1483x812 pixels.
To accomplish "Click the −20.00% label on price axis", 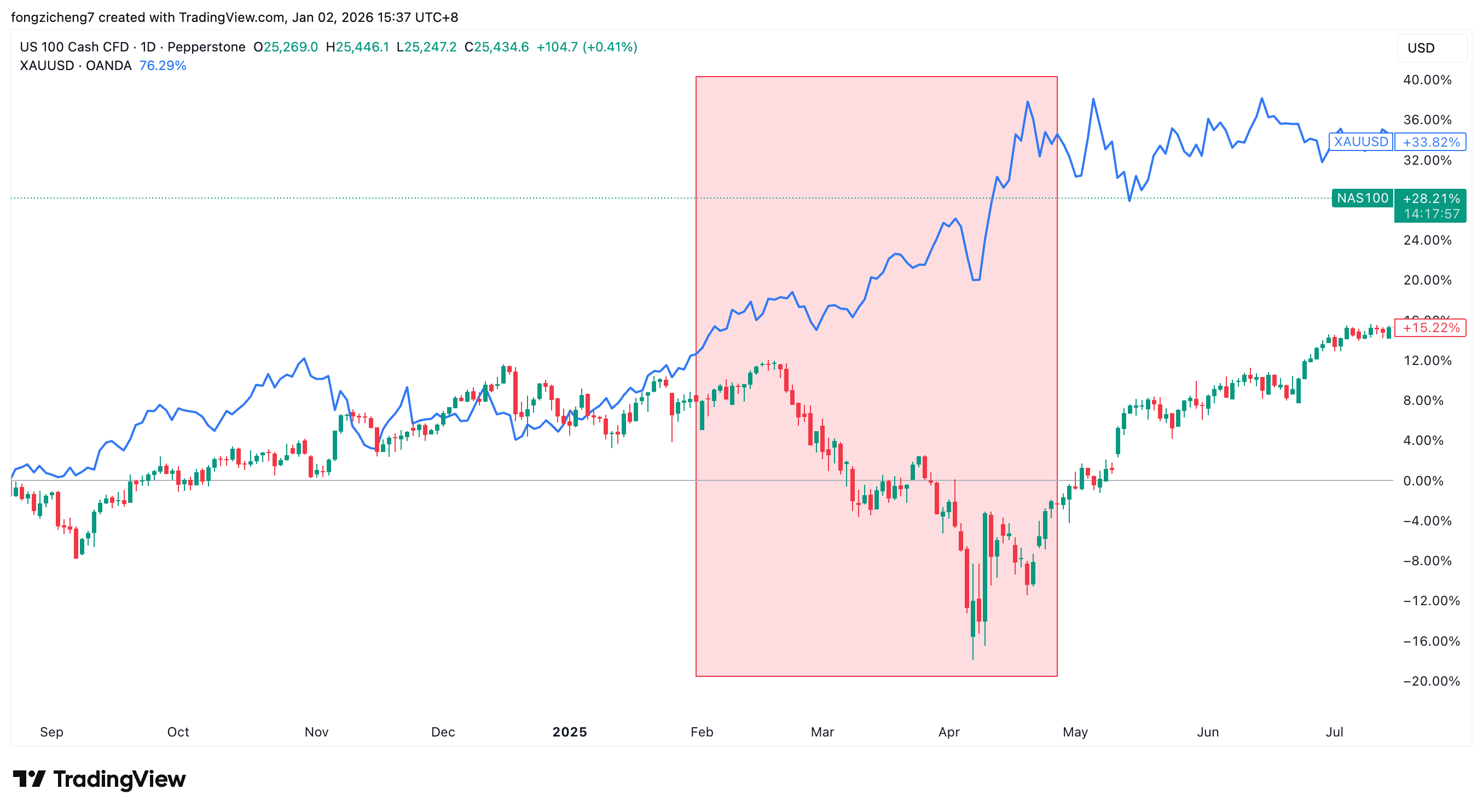I will coord(1431,681).
